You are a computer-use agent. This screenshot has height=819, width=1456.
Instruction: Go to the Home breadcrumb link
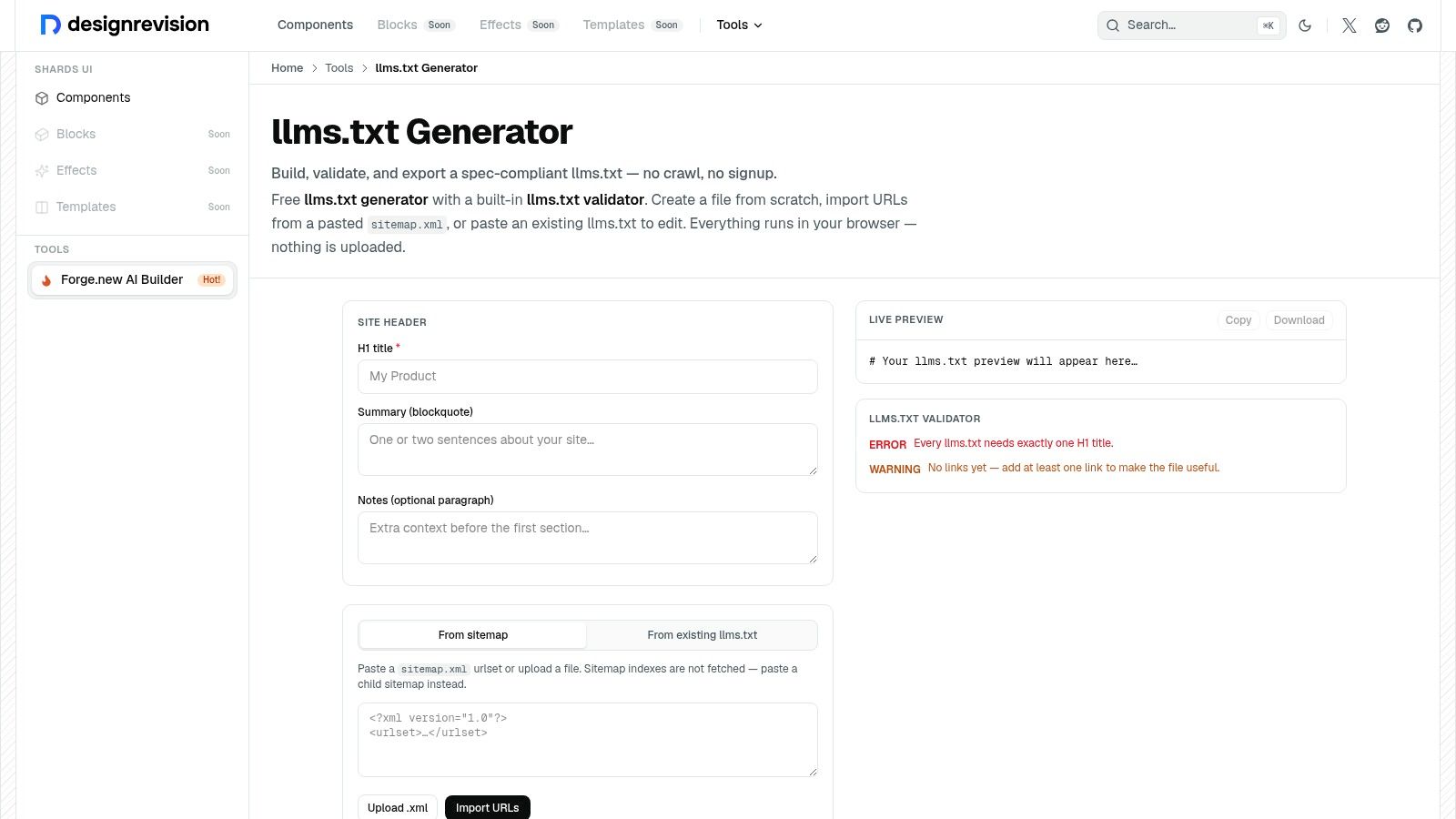pos(288,68)
